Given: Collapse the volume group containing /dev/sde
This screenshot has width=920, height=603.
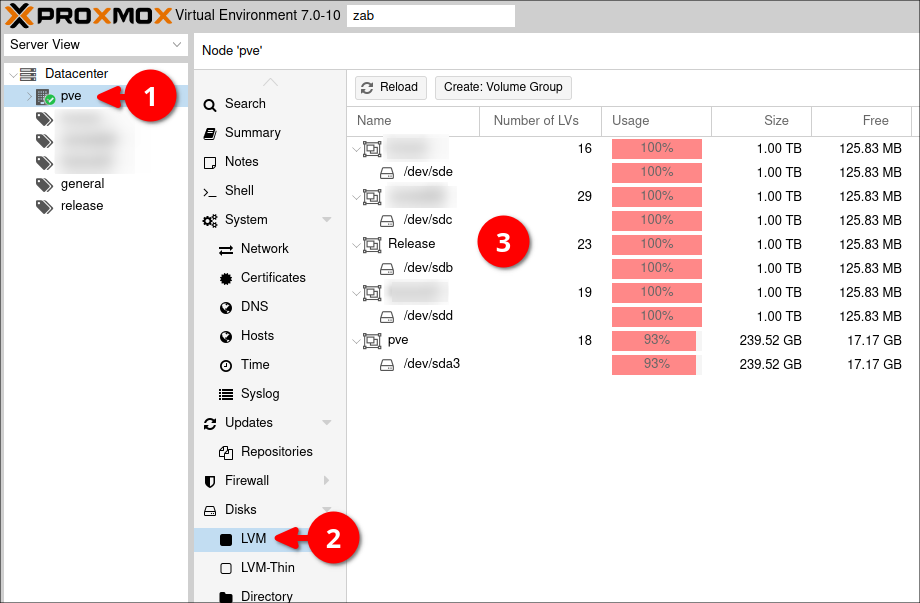Looking at the screenshot, I should click(356, 149).
